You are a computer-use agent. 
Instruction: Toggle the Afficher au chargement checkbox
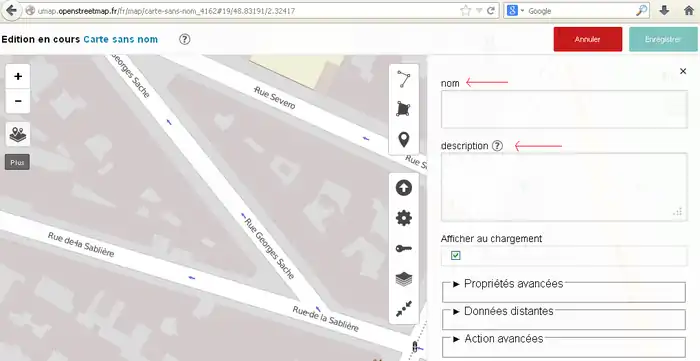(455, 256)
